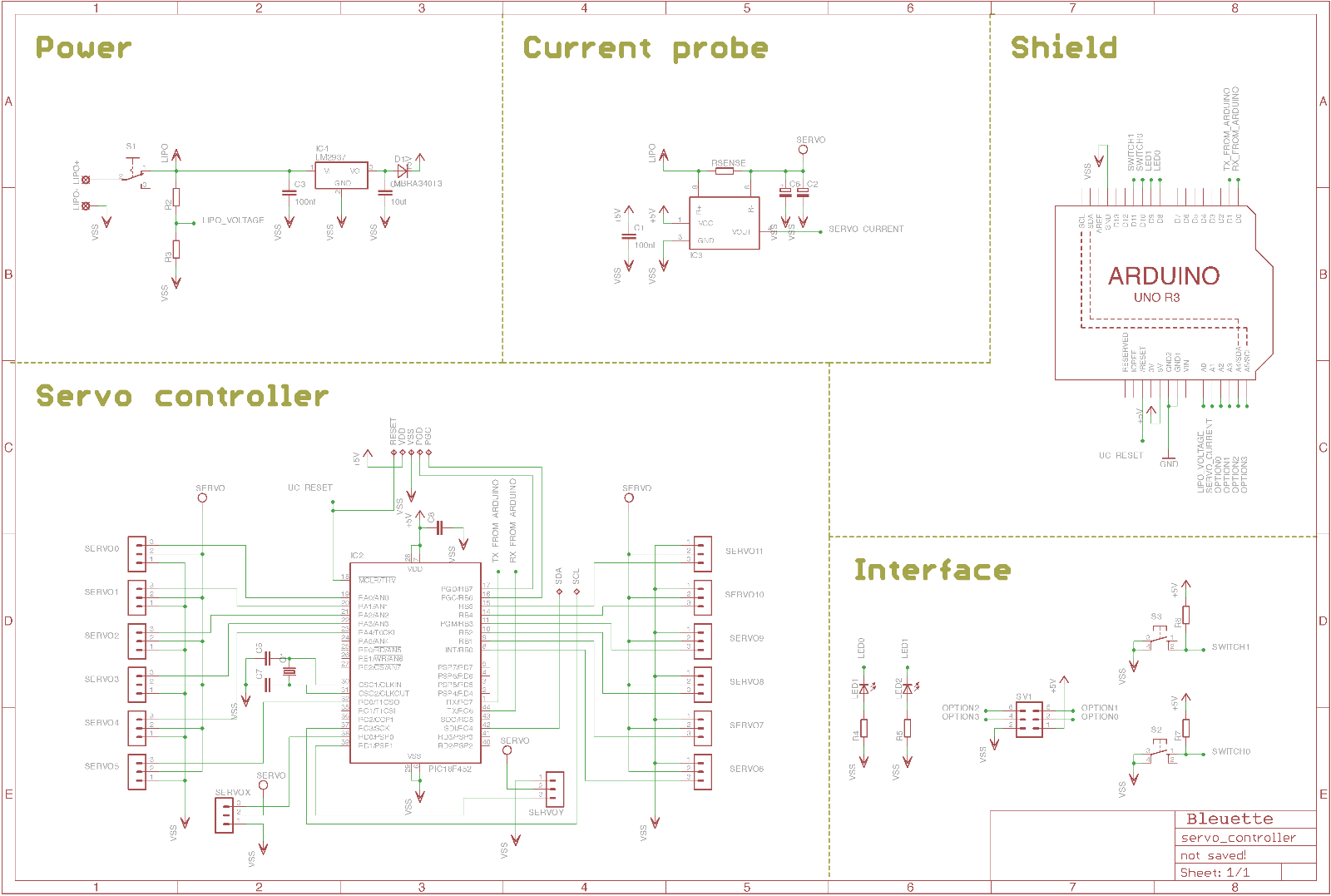Click the SERVO7 connector label
The height and width of the screenshot is (896, 1331).
click(x=746, y=725)
